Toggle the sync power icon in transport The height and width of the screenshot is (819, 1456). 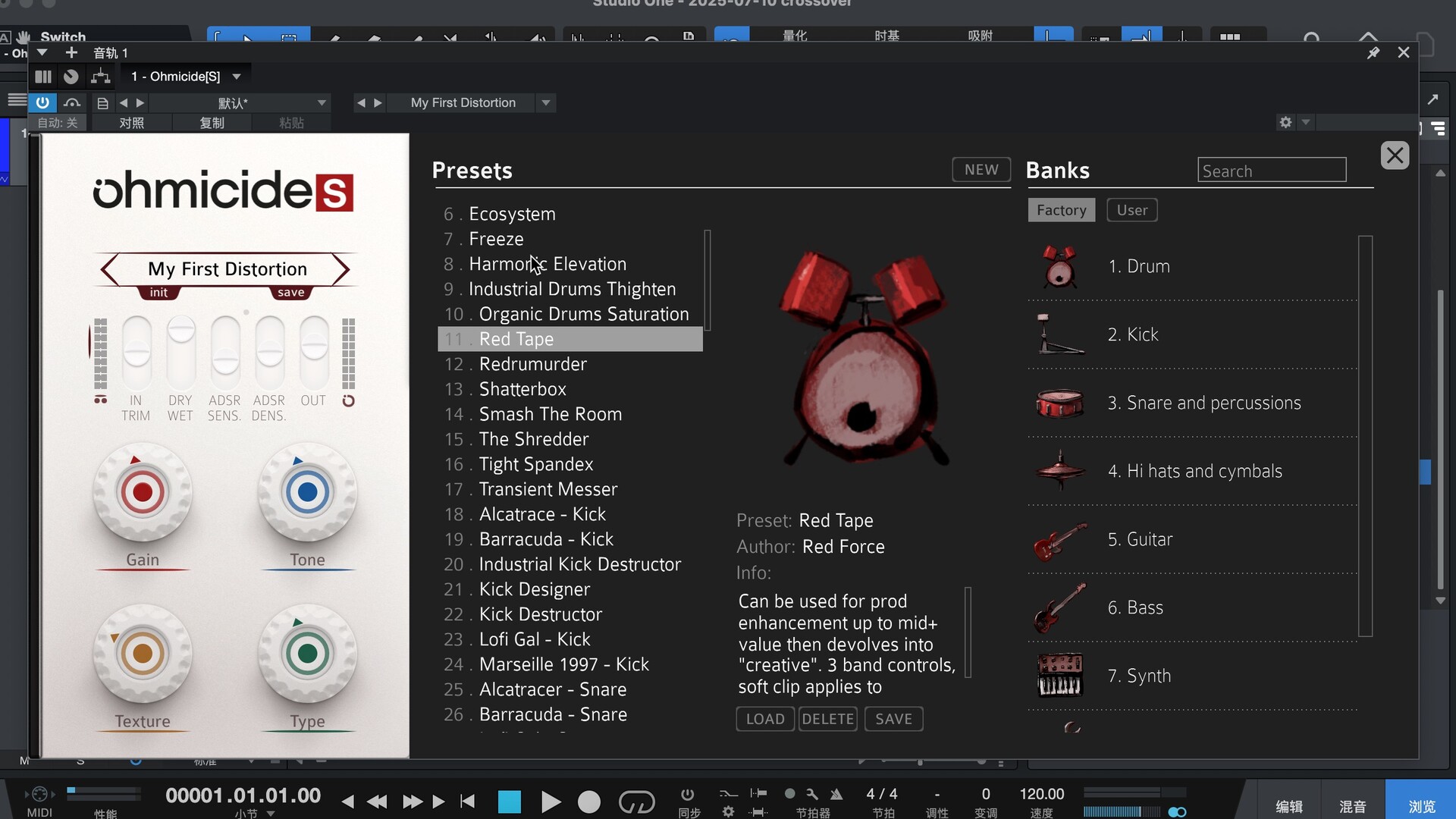point(687,794)
